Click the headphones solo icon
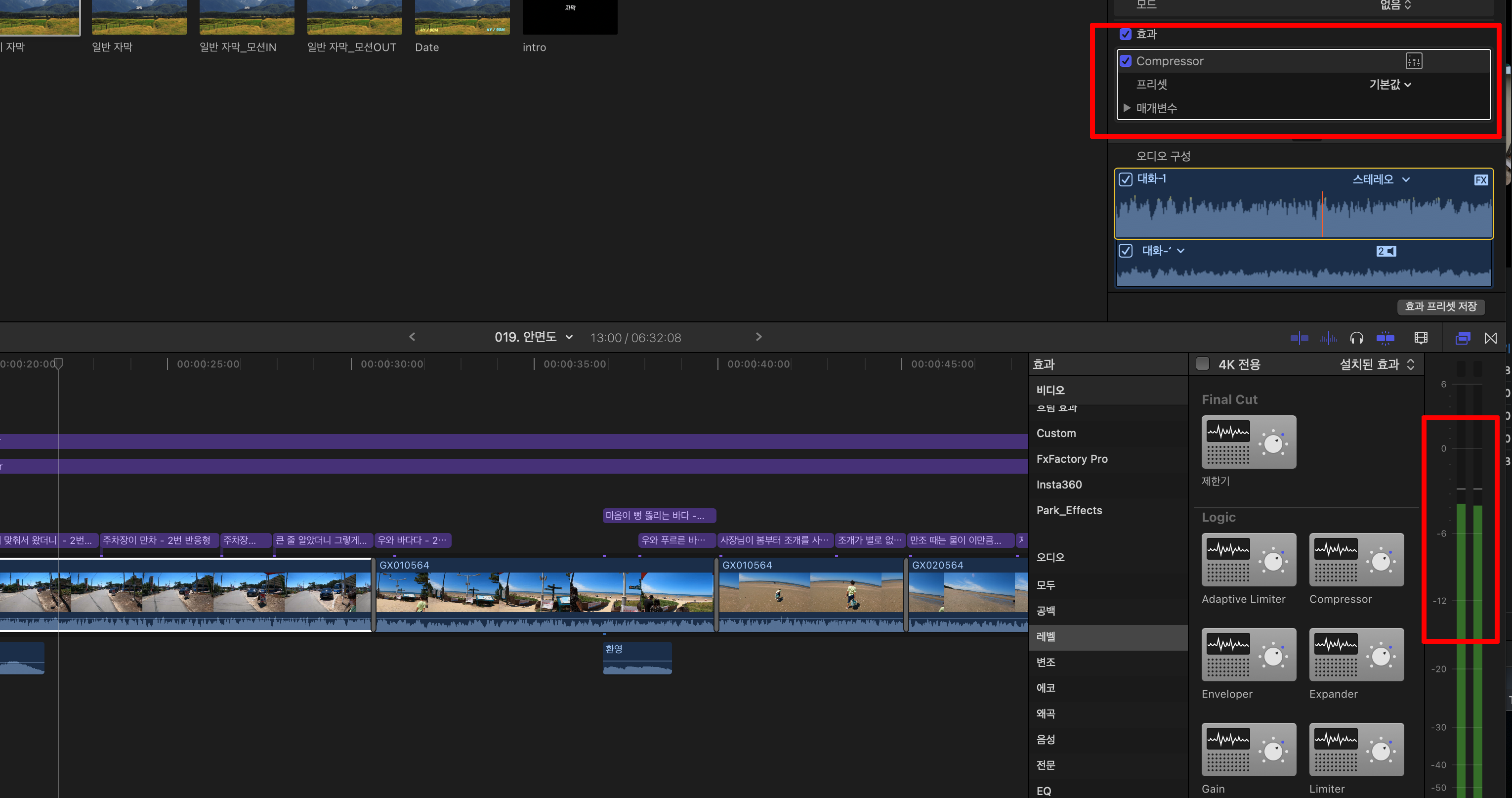1512x798 pixels. pyautogui.click(x=1356, y=338)
